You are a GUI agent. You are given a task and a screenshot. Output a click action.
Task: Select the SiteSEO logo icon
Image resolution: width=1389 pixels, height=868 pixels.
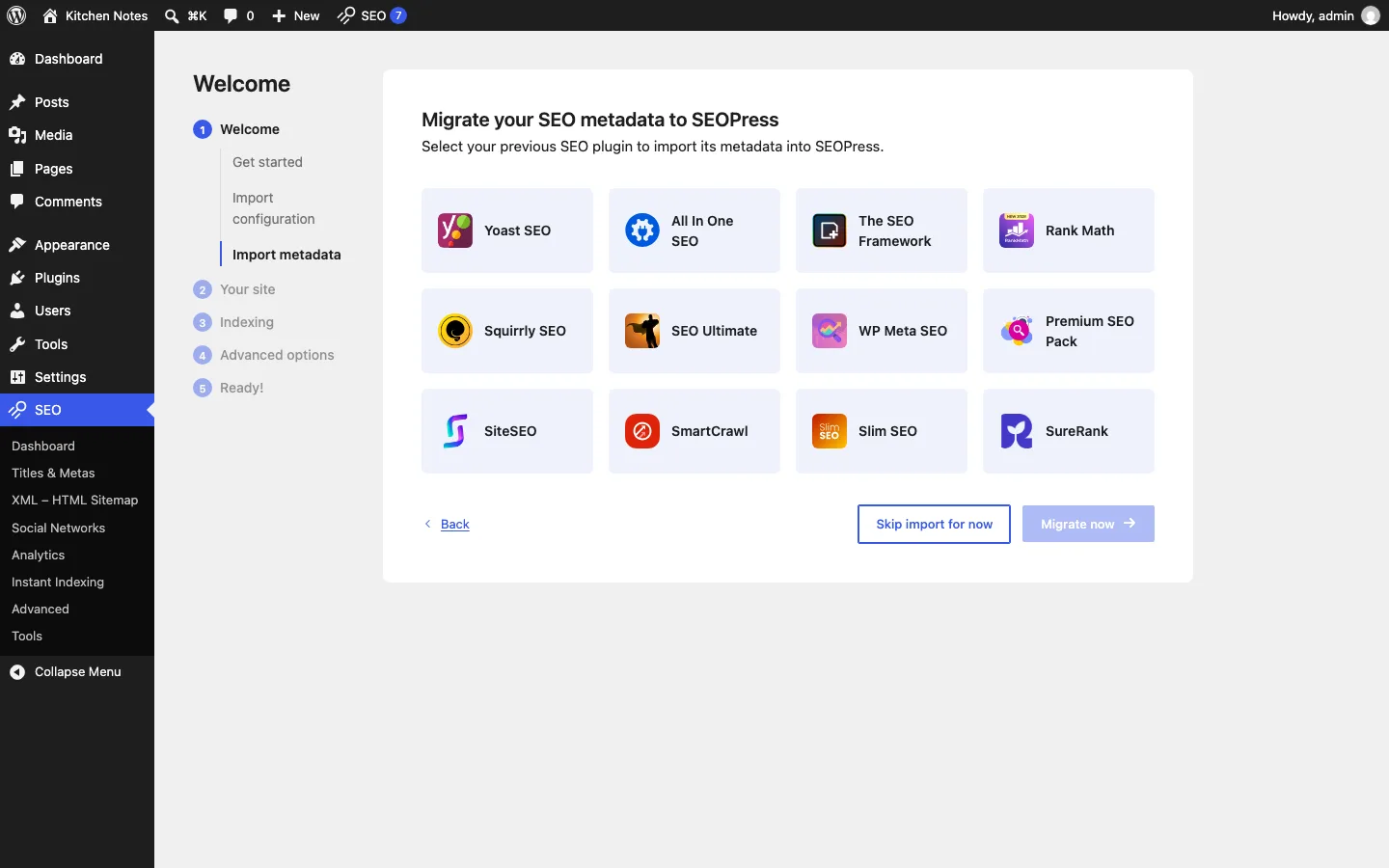click(455, 431)
